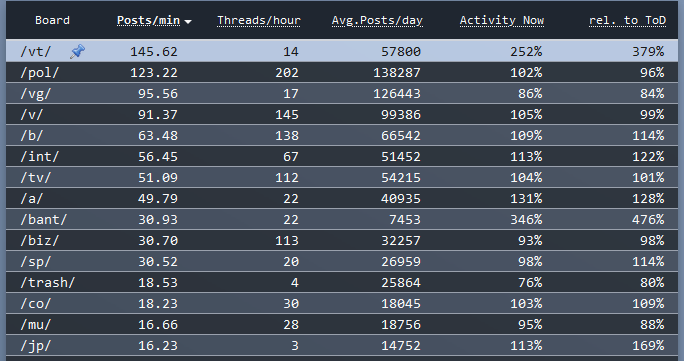Click the pin icon next to /vt/

click(x=78, y=51)
